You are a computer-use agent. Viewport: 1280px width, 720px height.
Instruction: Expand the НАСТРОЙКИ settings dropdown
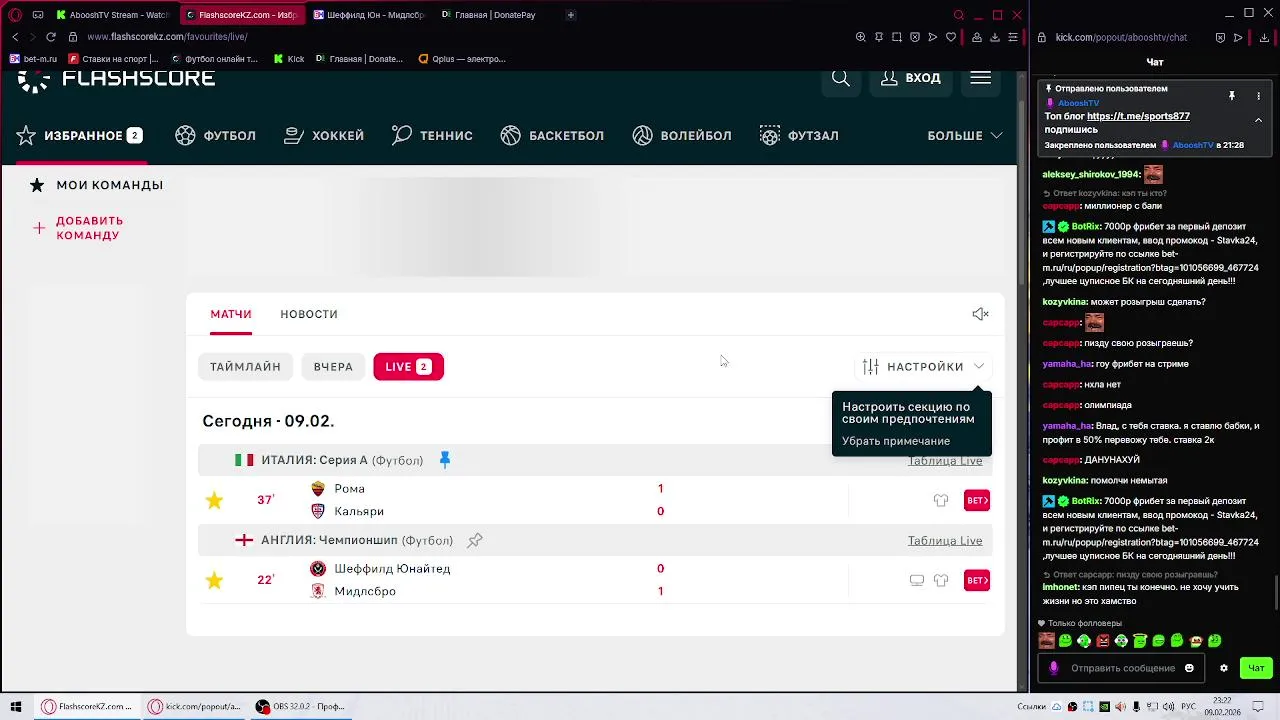(x=924, y=367)
